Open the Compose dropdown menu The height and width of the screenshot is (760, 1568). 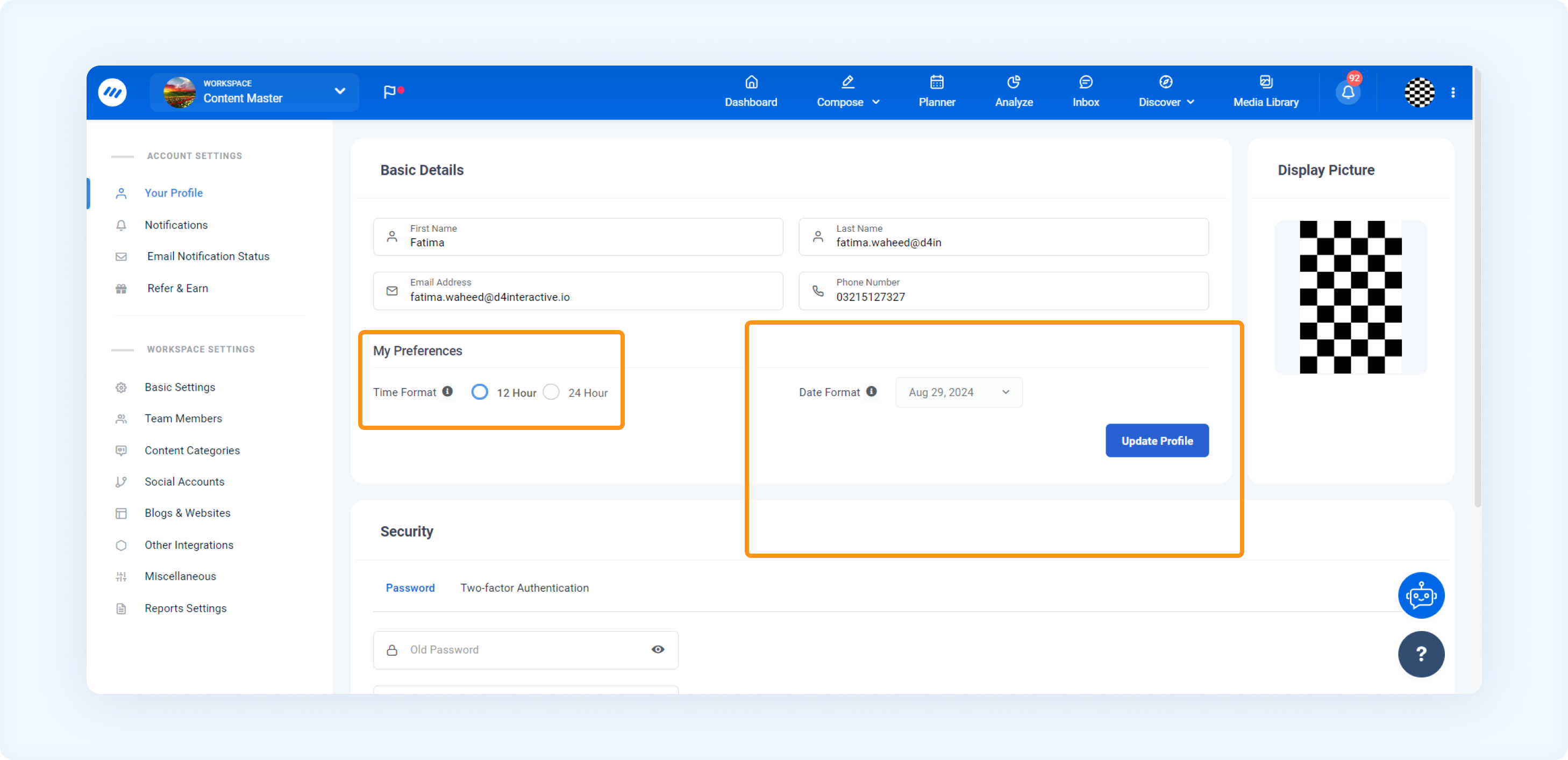(848, 92)
